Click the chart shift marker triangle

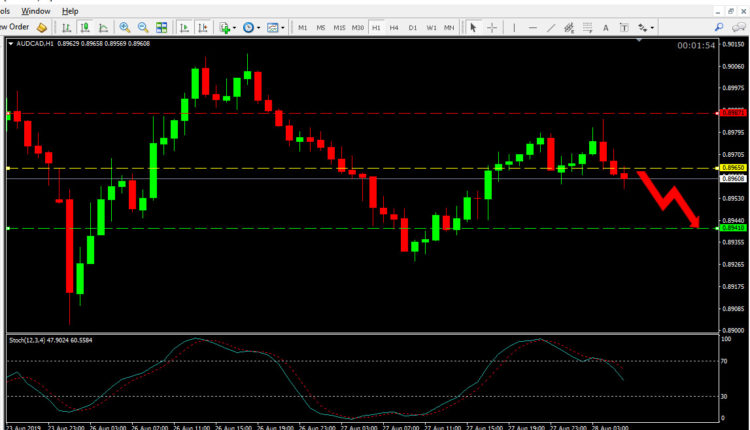point(639,40)
